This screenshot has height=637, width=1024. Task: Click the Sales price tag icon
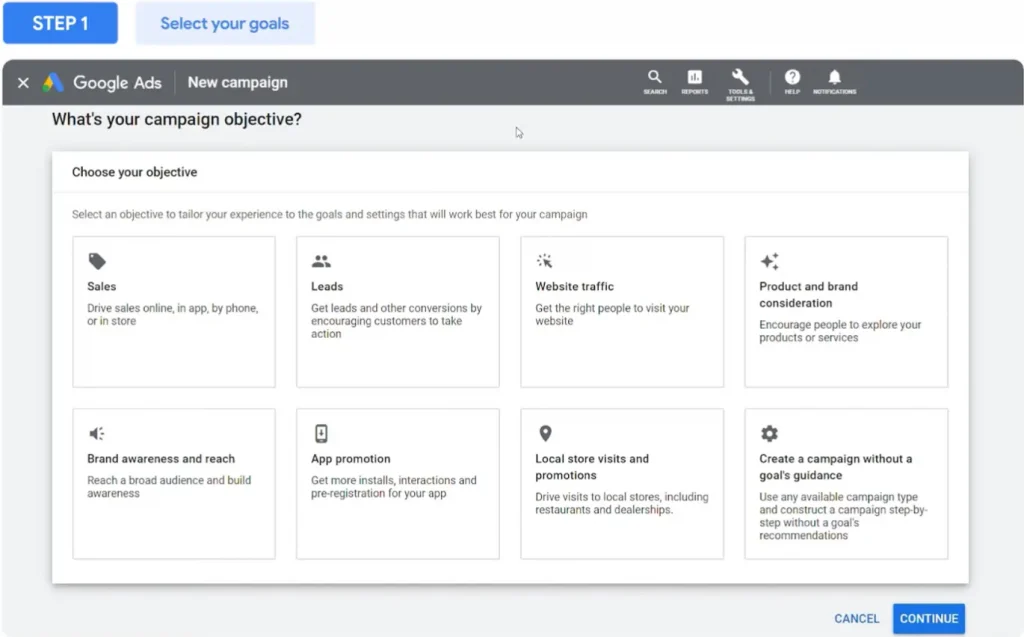[97, 262]
